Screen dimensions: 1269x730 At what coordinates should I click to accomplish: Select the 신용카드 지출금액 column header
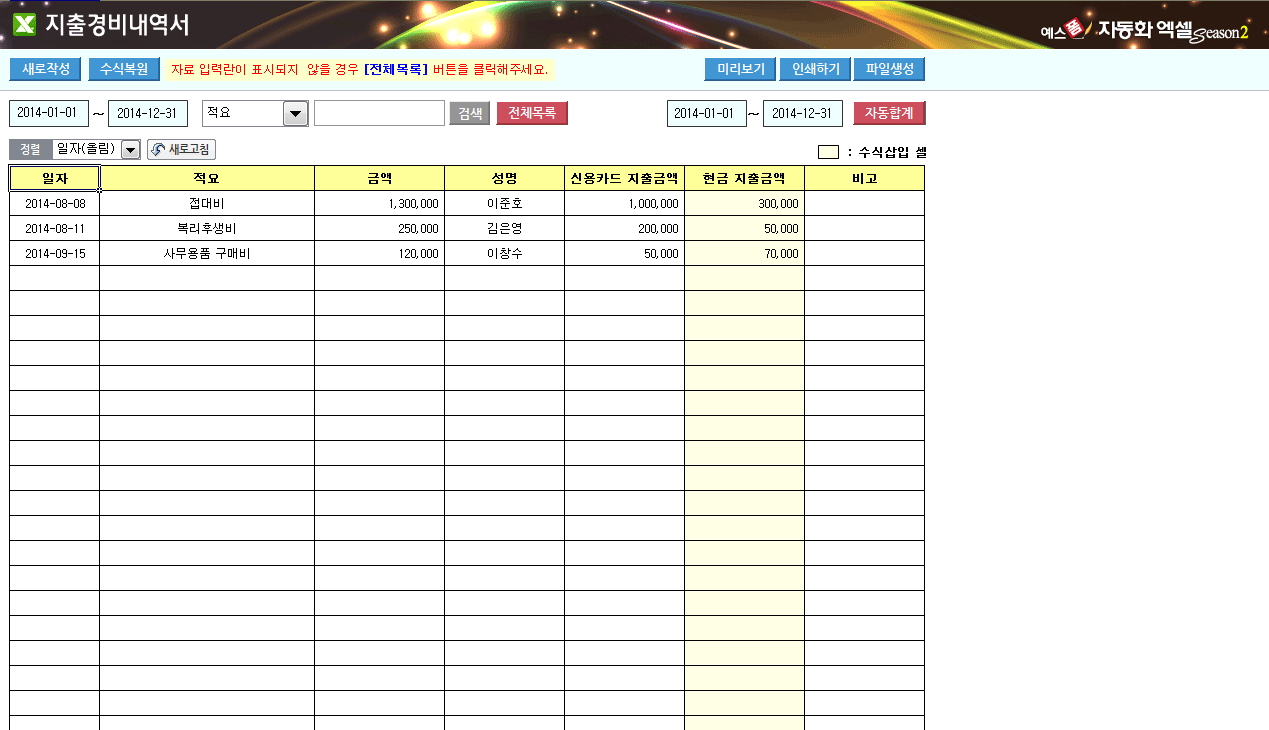tap(624, 178)
